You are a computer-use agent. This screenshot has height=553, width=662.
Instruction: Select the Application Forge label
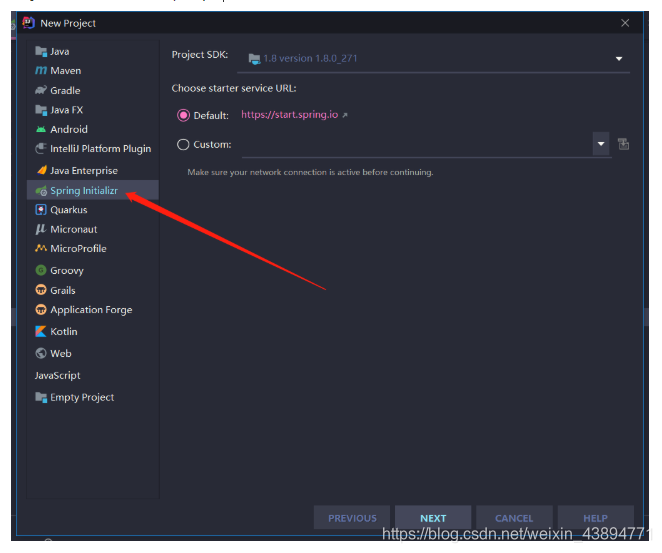[x=91, y=310]
